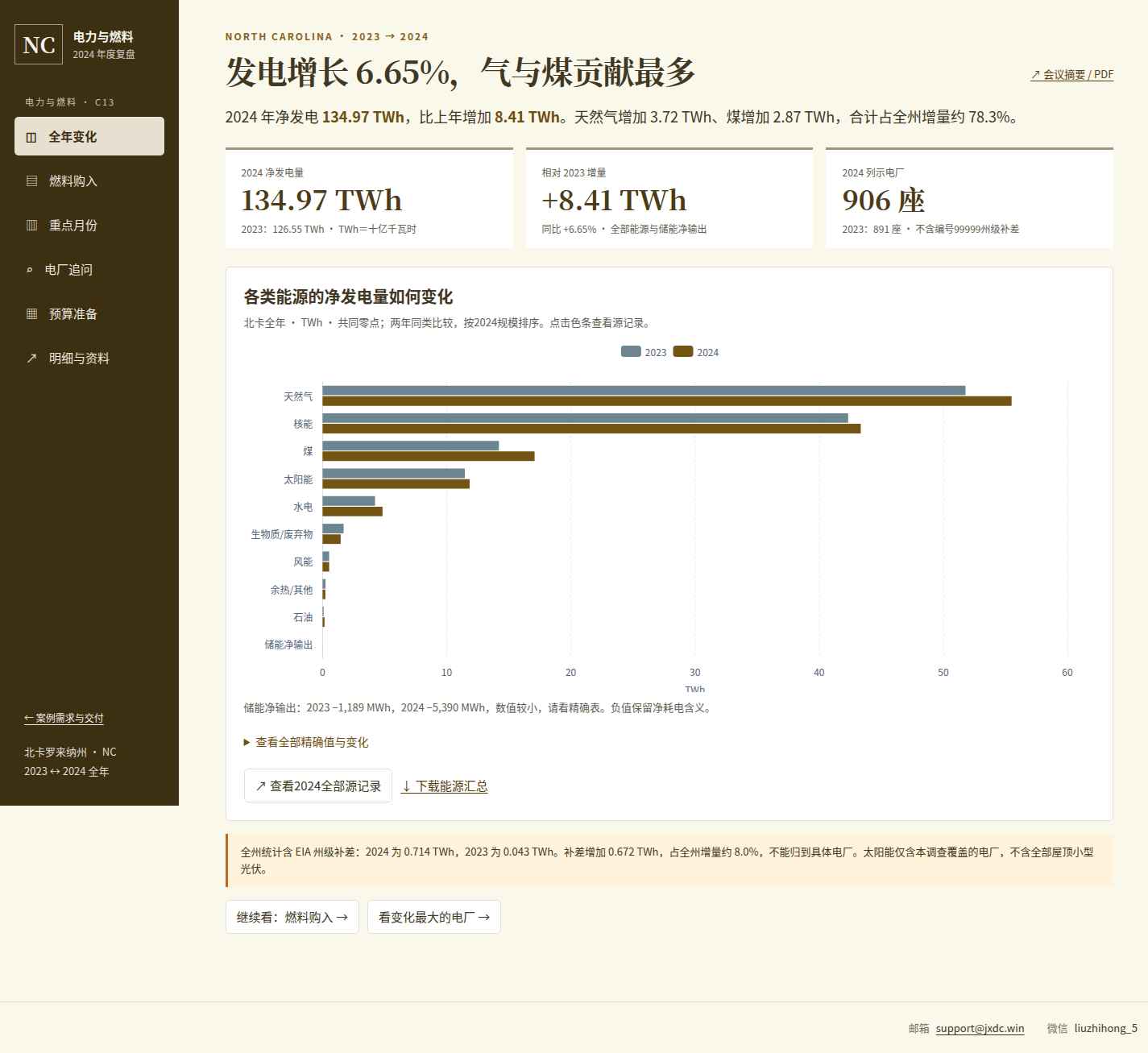The height and width of the screenshot is (1053, 1148).
Task: Click the 重点月份 sidebar icon
Action: pyautogui.click(x=32, y=226)
